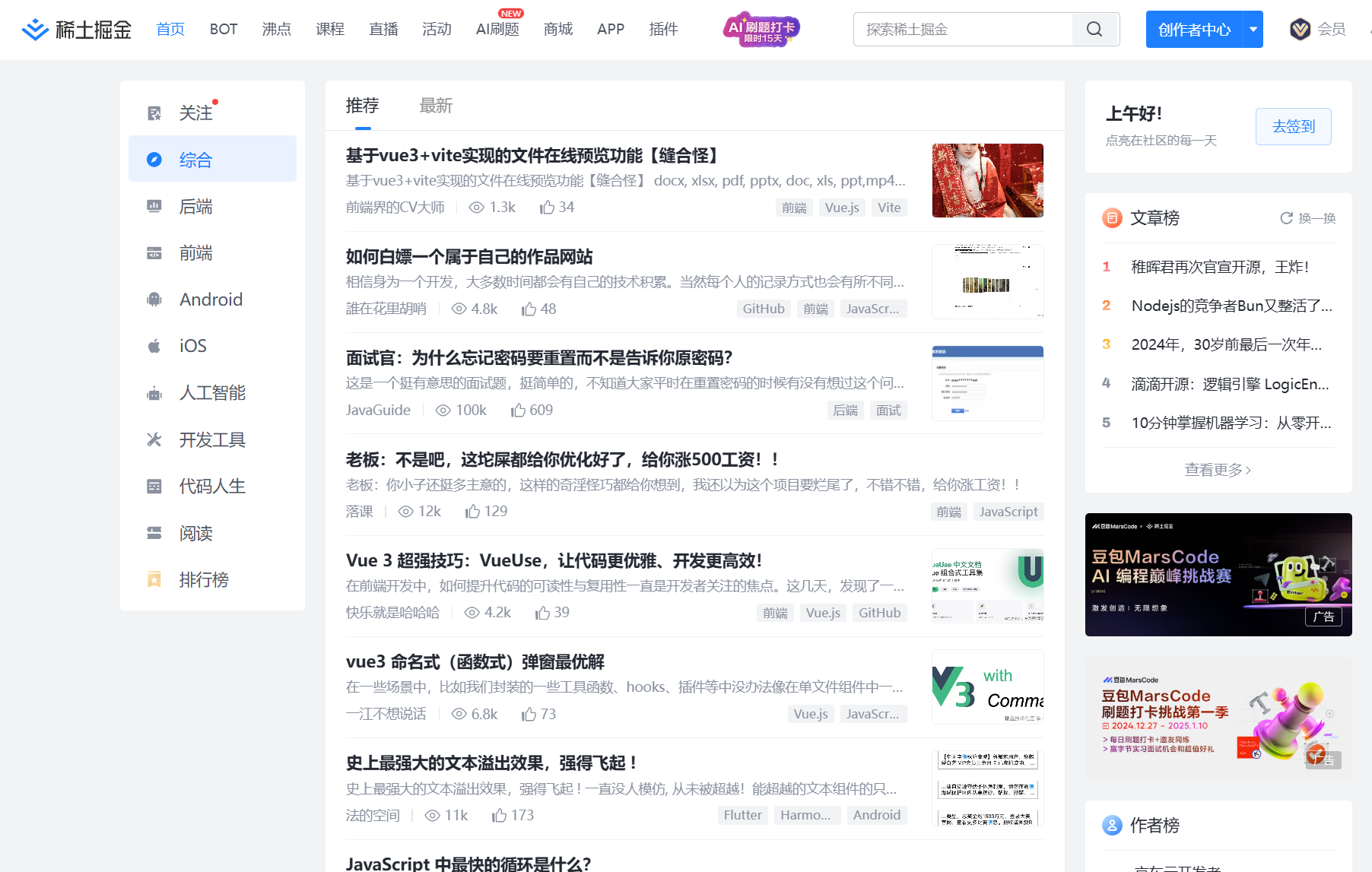Open article title 如何白嫖一个属于自己的作品网站
Image resolution: width=1372 pixels, height=872 pixels.
[x=469, y=257]
